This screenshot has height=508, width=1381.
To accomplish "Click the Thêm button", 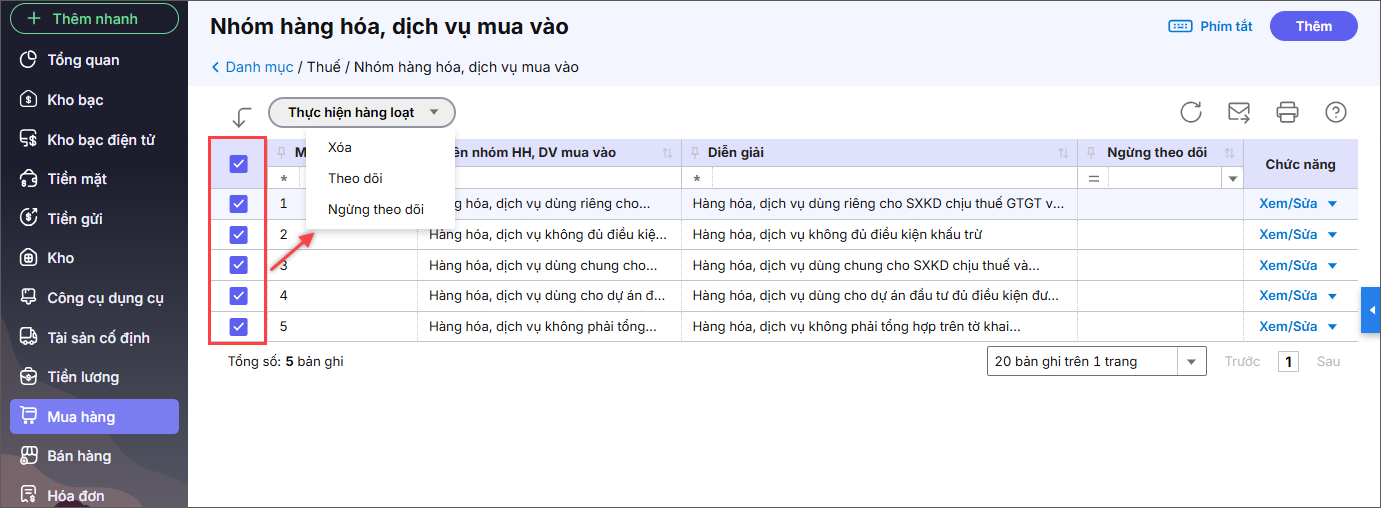I will [x=1313, y=26].
